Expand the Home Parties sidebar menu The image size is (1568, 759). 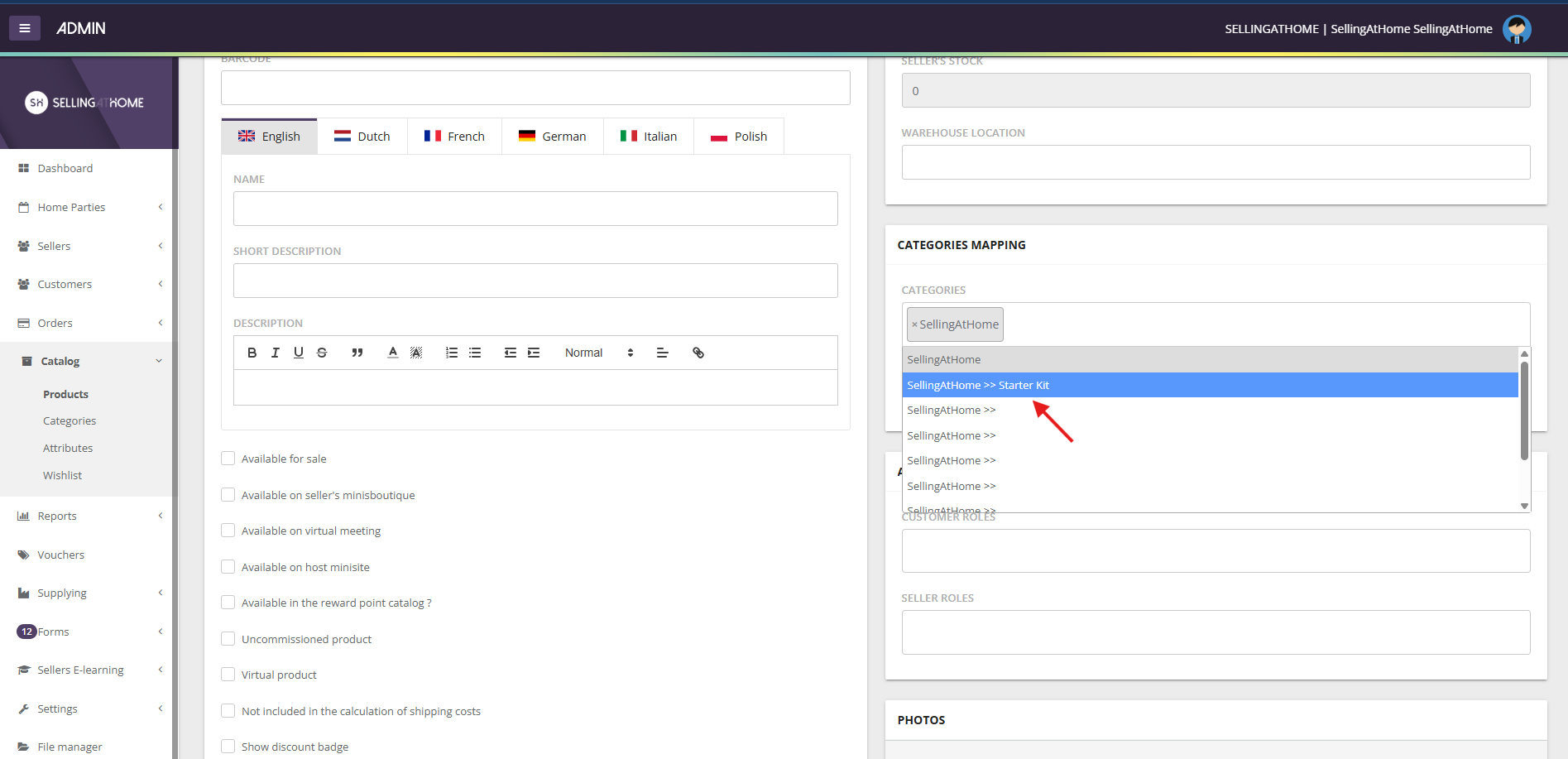pyautogui.click(x=89, y=207)
